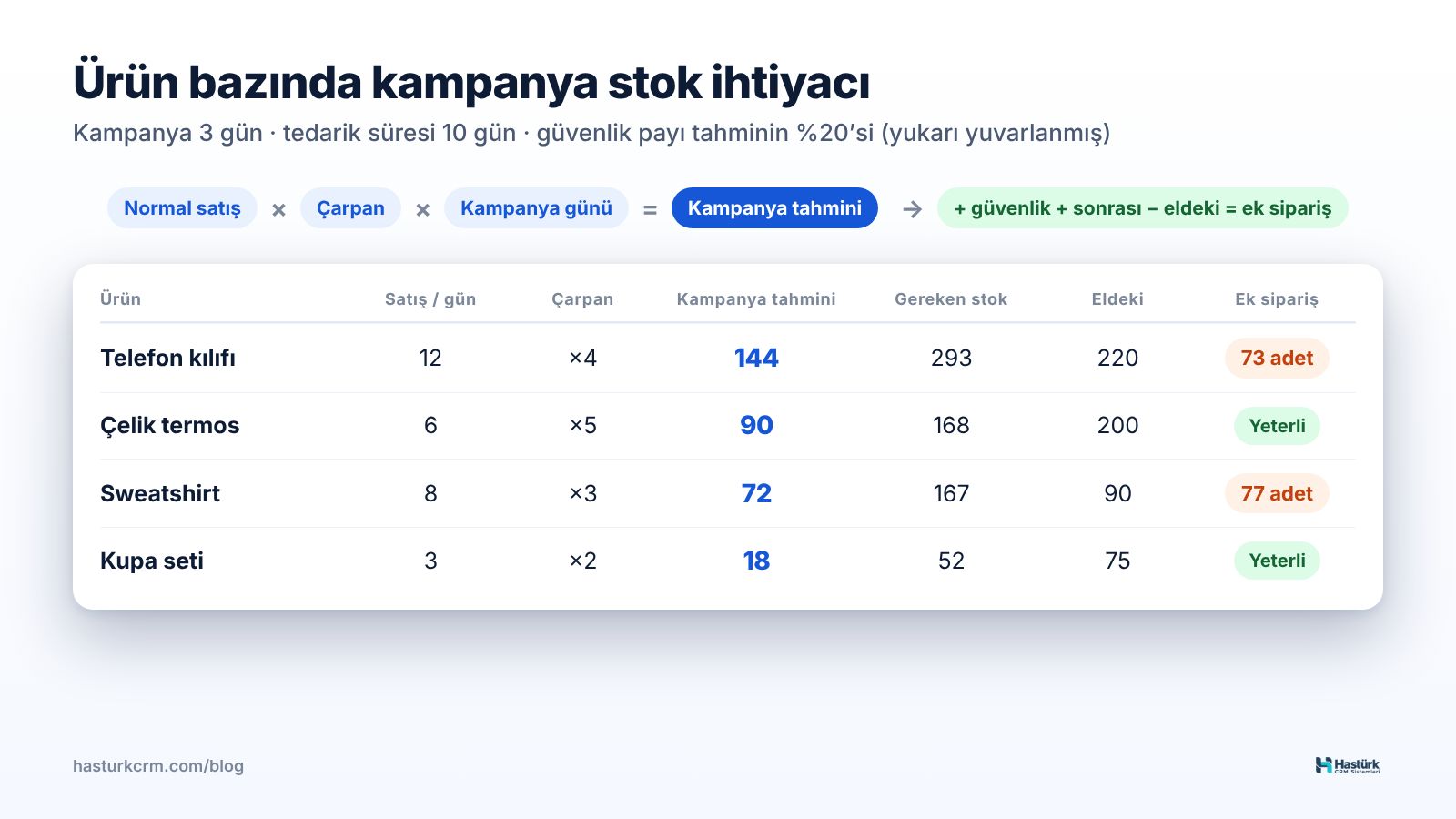
Task: Click the Kampanya tahmini column header
Action: [x=756, y=299]
